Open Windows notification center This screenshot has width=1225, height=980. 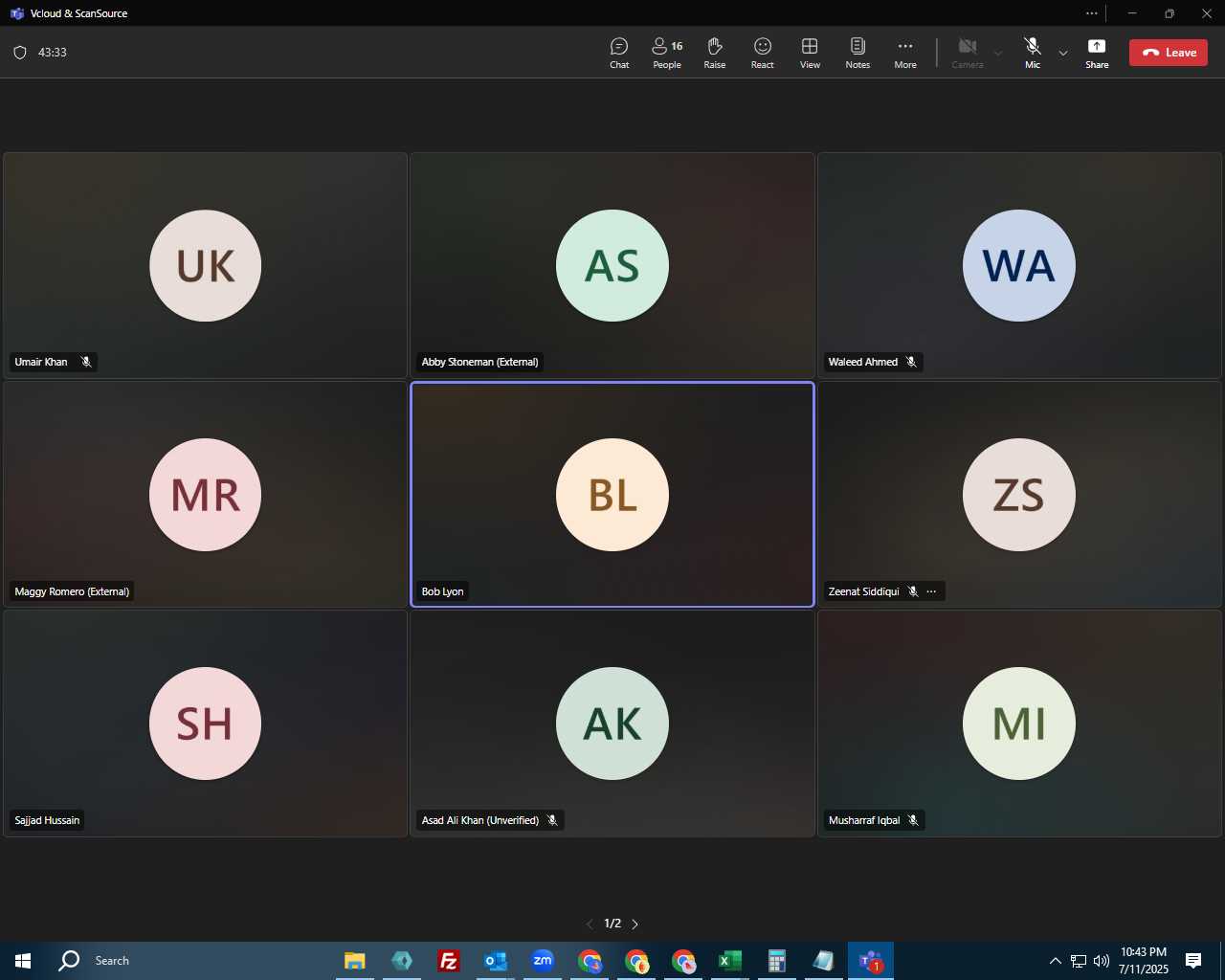click(1193, 961)
